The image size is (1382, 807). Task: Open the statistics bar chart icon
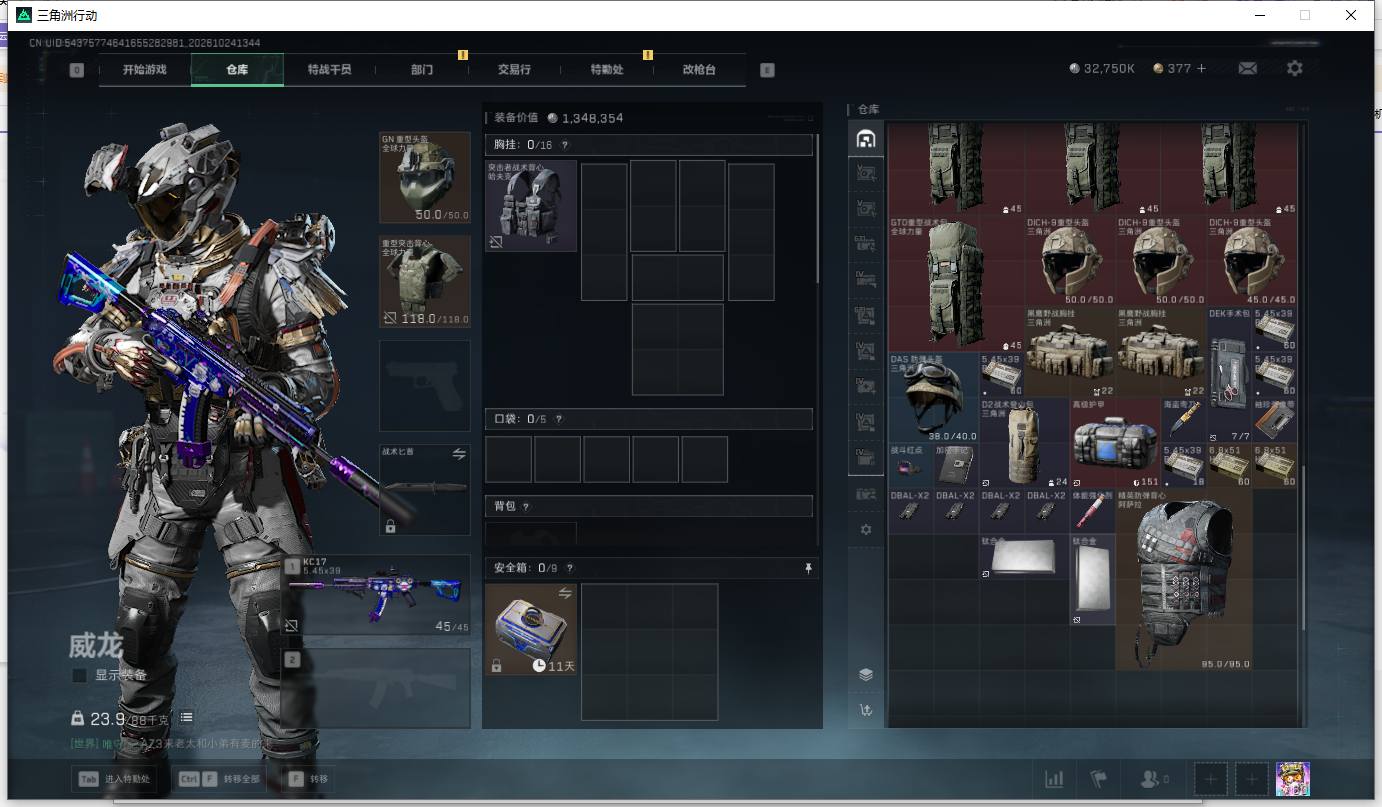coord(1054,779)
